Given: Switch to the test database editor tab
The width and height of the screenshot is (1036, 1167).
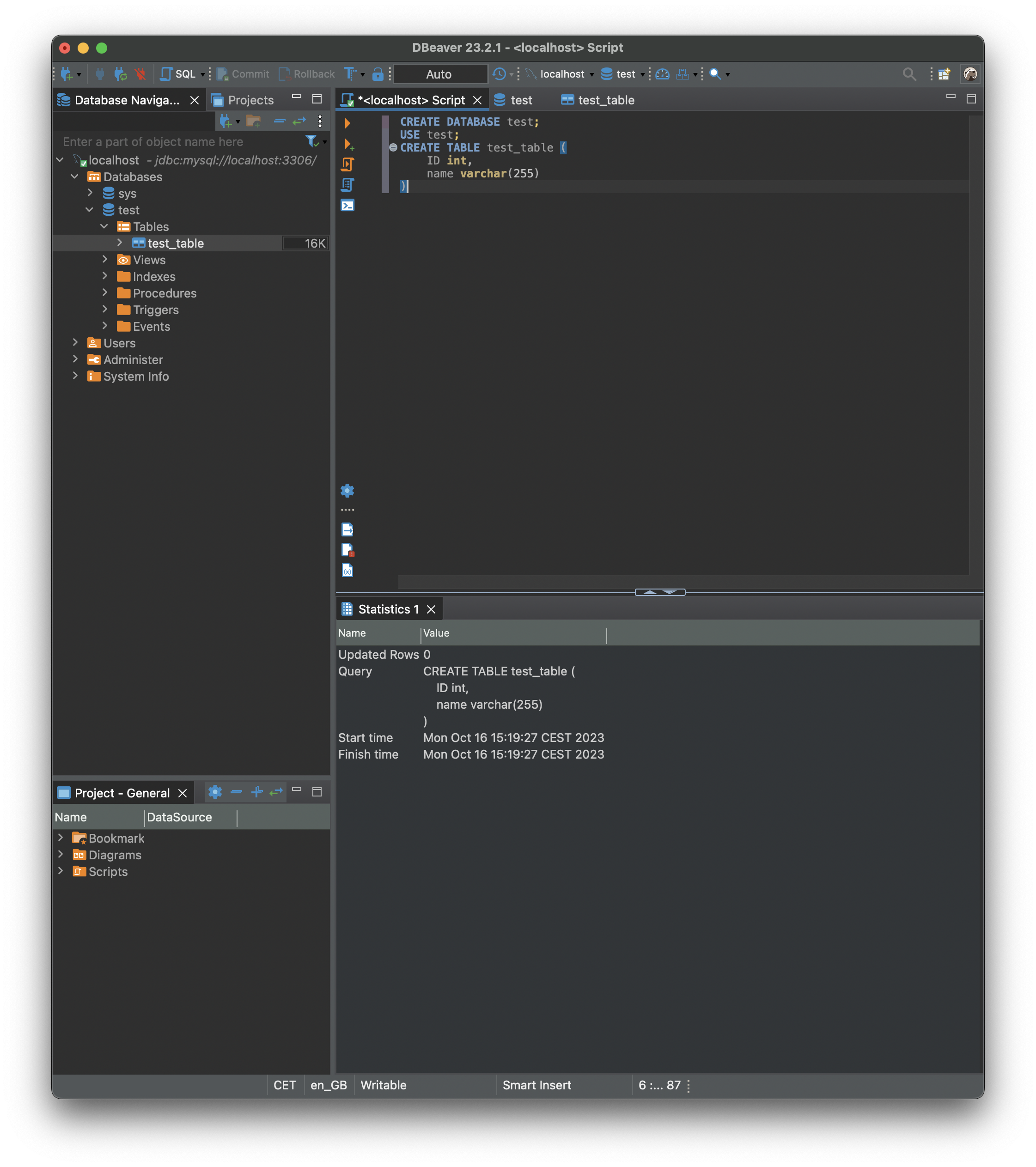Looking at the screenshot, I should pos(513,101).
